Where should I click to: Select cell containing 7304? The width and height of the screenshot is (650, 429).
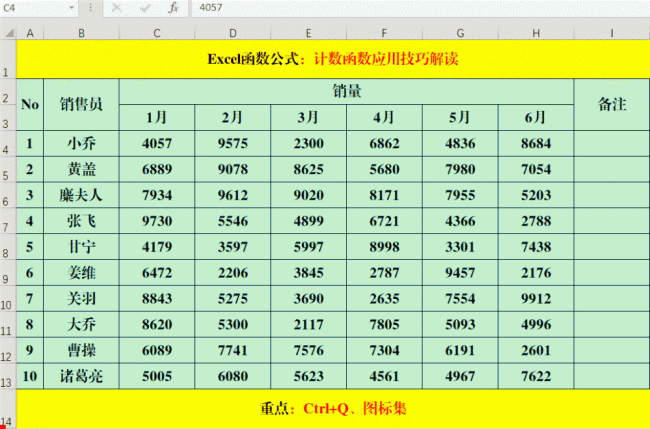click(384, 350)
